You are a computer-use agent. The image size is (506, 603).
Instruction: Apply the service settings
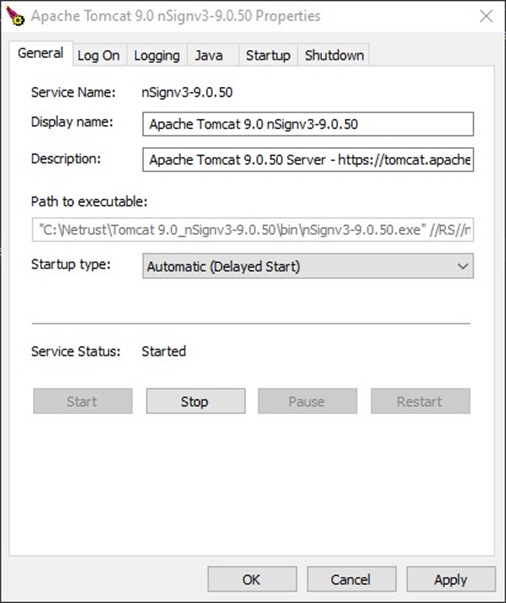451,579
